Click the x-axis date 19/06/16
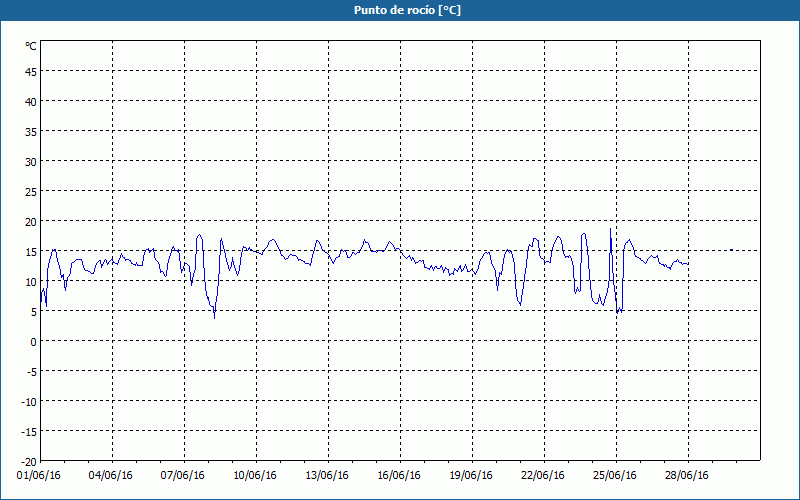The width and height of the screenshot is (800, 500). tap(471, 476)
